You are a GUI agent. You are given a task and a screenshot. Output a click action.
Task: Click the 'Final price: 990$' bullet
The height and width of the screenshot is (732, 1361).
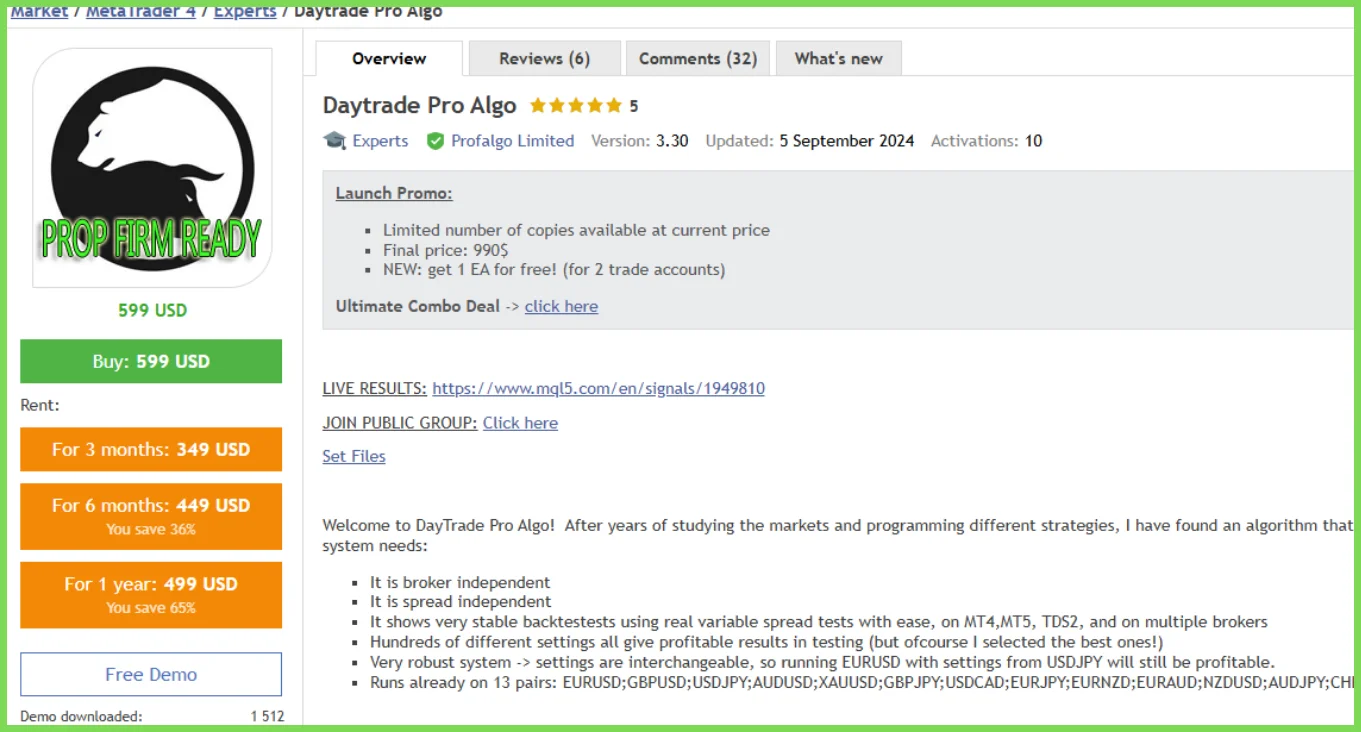pyautogui.click(x=446, y=250)
